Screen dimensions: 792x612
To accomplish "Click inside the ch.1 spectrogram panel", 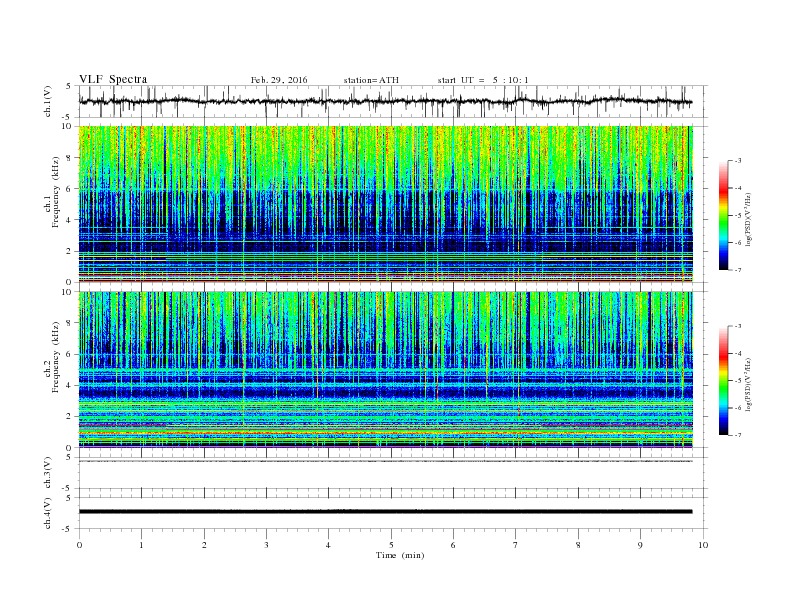I will click(x=385, y=204).
